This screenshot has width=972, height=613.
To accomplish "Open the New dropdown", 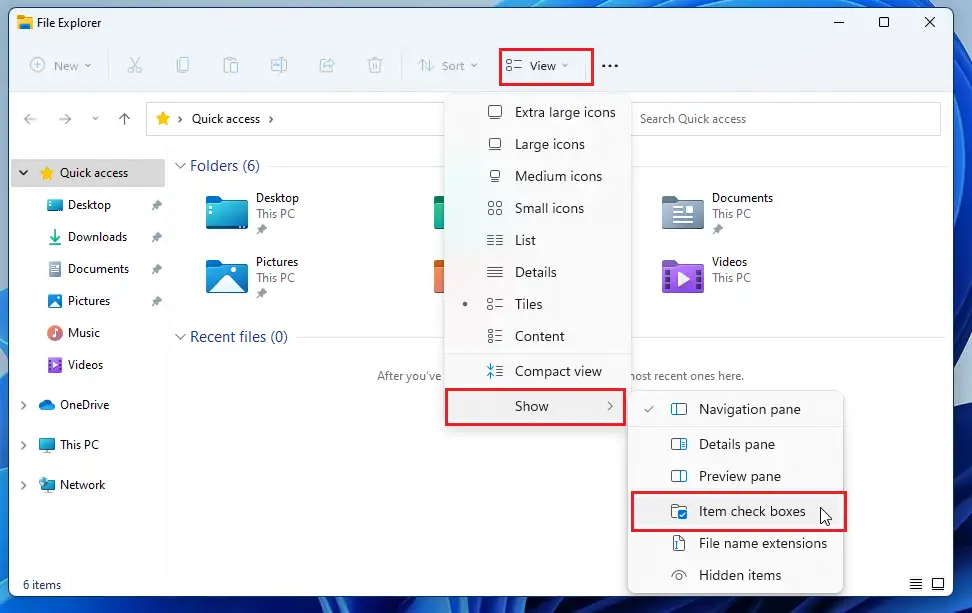I will coord(61,66).
